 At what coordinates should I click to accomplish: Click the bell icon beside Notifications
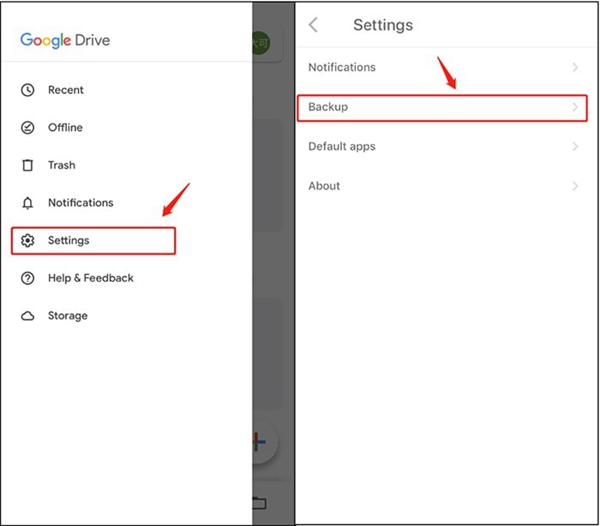(x=28, y=203)
